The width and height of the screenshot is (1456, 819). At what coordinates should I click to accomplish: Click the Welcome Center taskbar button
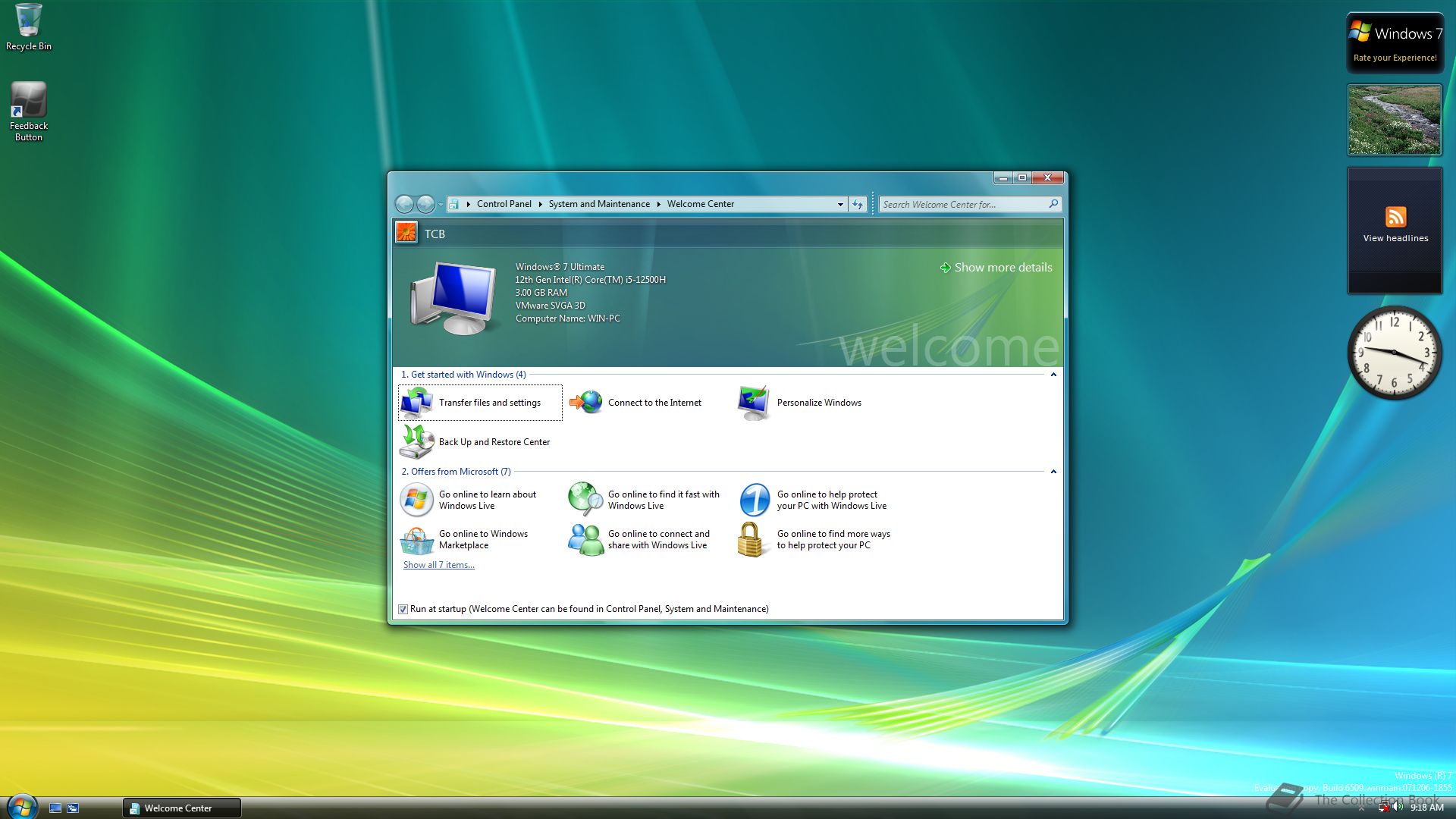pos(182,808)
